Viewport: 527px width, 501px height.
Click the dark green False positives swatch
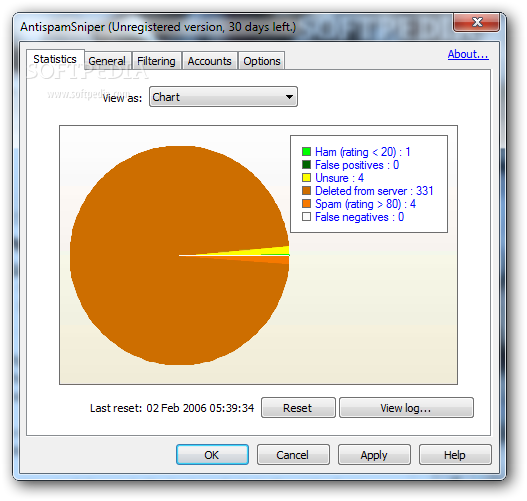tap(306, 165)
